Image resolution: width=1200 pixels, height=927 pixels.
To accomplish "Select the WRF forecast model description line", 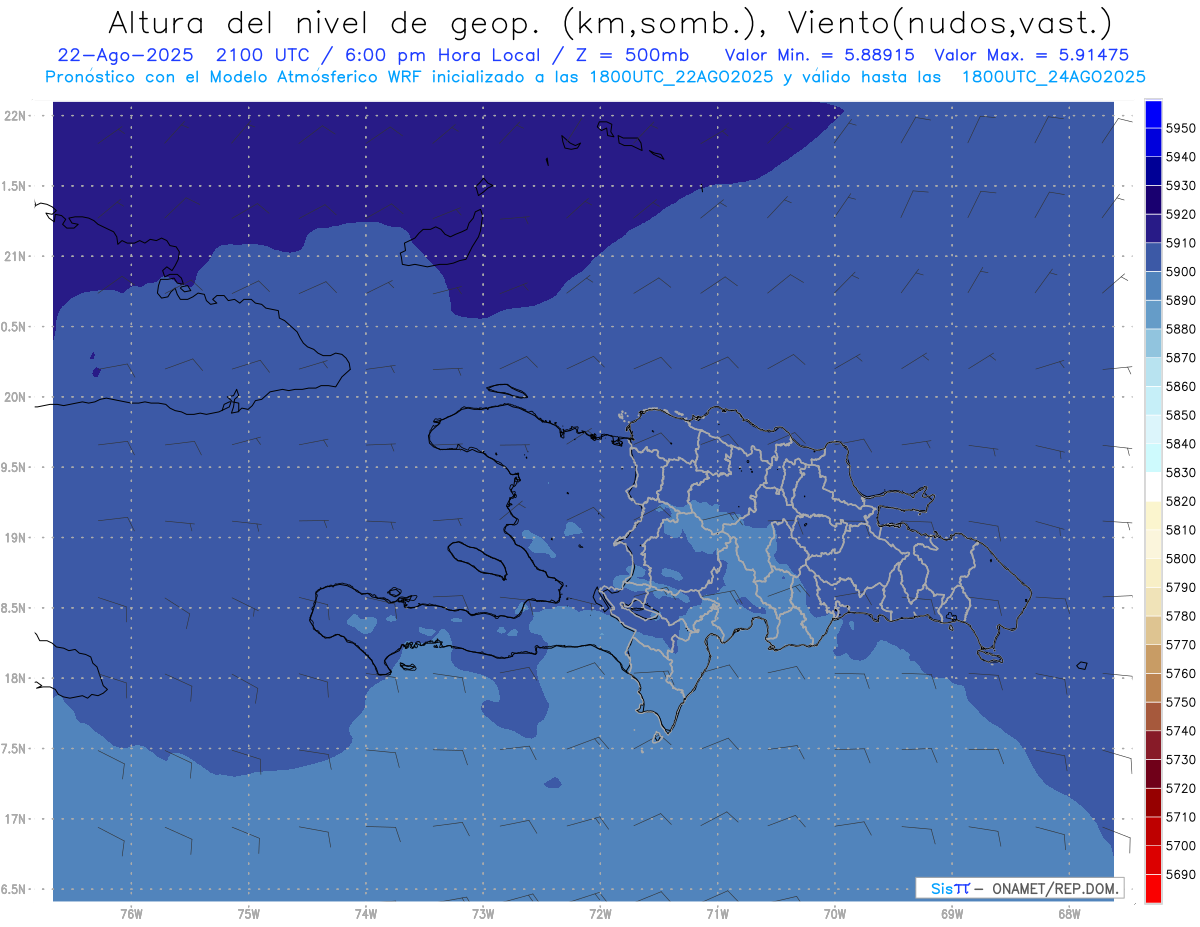I will 596,77.
